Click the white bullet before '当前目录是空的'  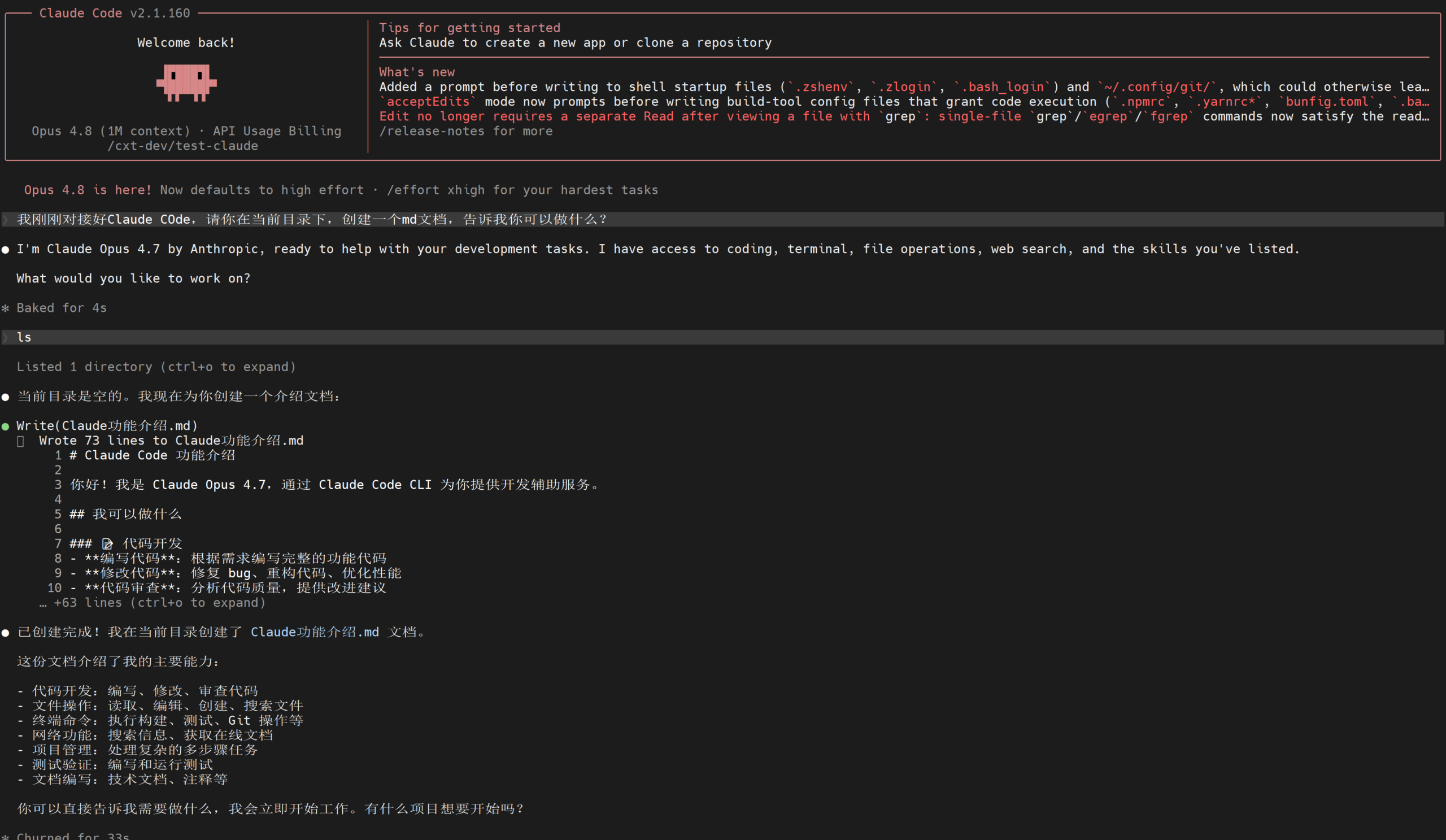coord(6,397)
